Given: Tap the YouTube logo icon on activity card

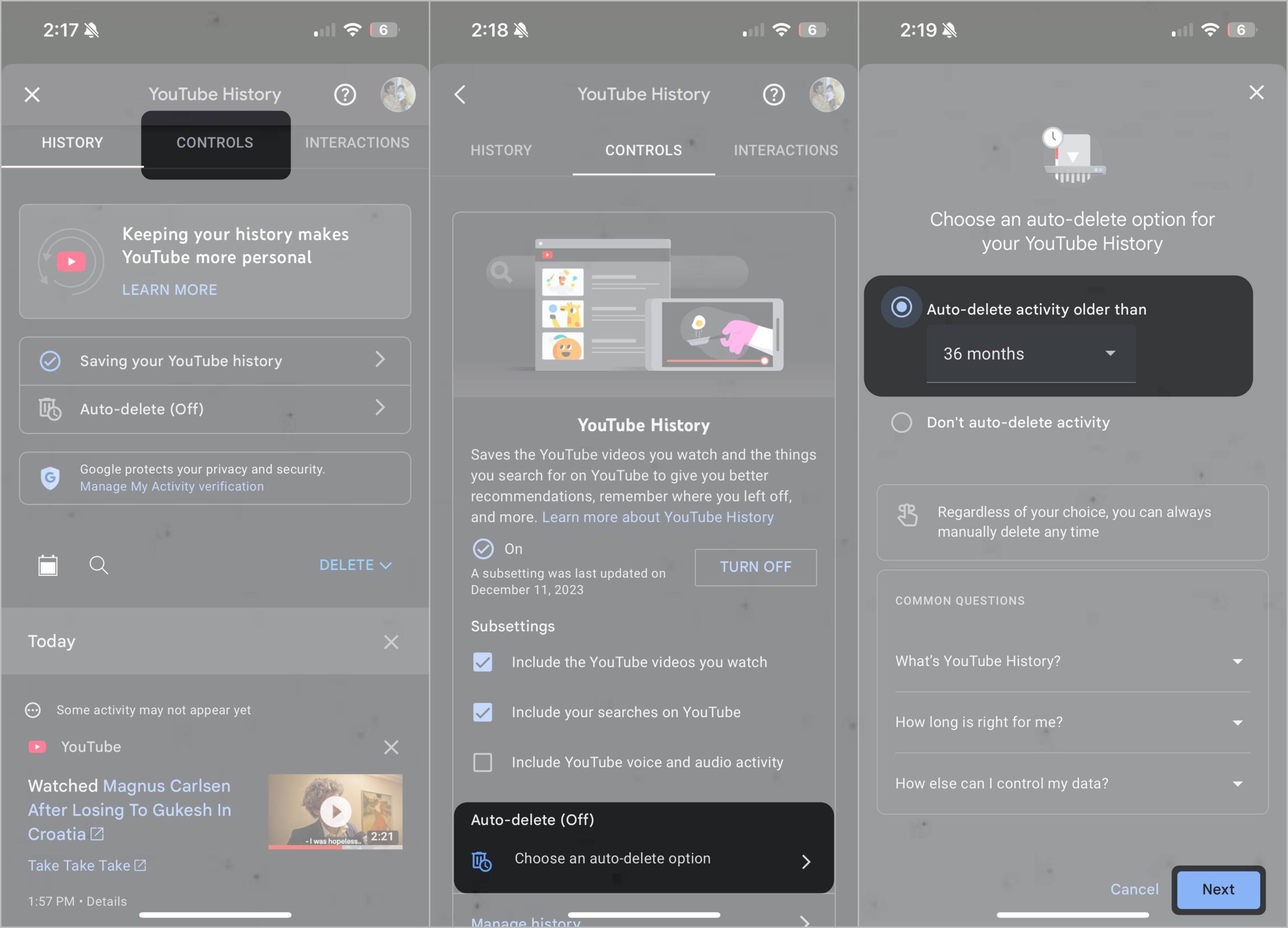Looking at the screenshot, I should (x=36, y=746).
